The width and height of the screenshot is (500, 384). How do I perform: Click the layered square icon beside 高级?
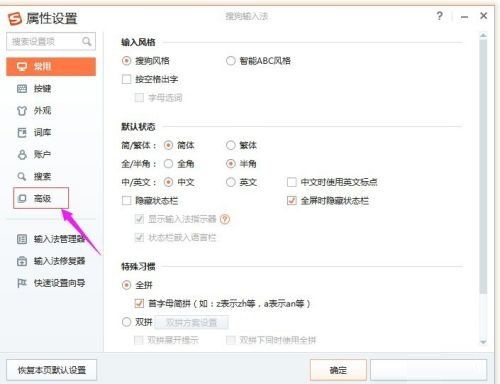[x=22, y=199]
